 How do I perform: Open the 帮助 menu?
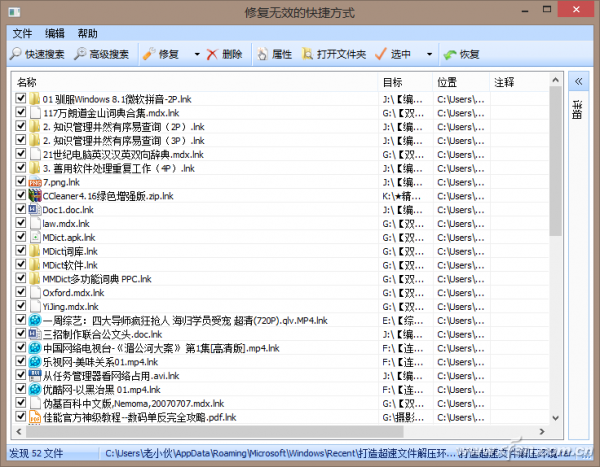[x=88, y=33]
